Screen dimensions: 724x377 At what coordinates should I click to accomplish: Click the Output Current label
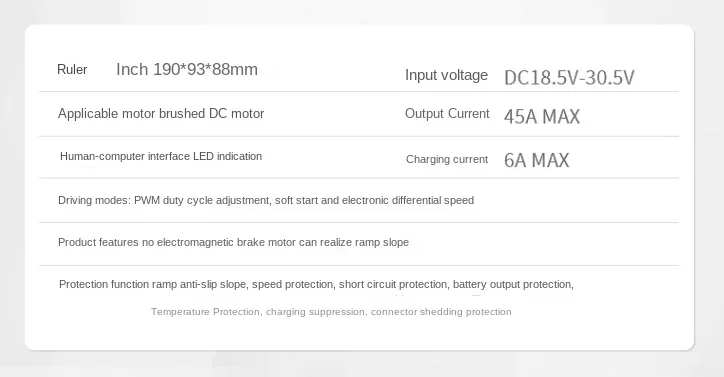(x=447, y=114)
